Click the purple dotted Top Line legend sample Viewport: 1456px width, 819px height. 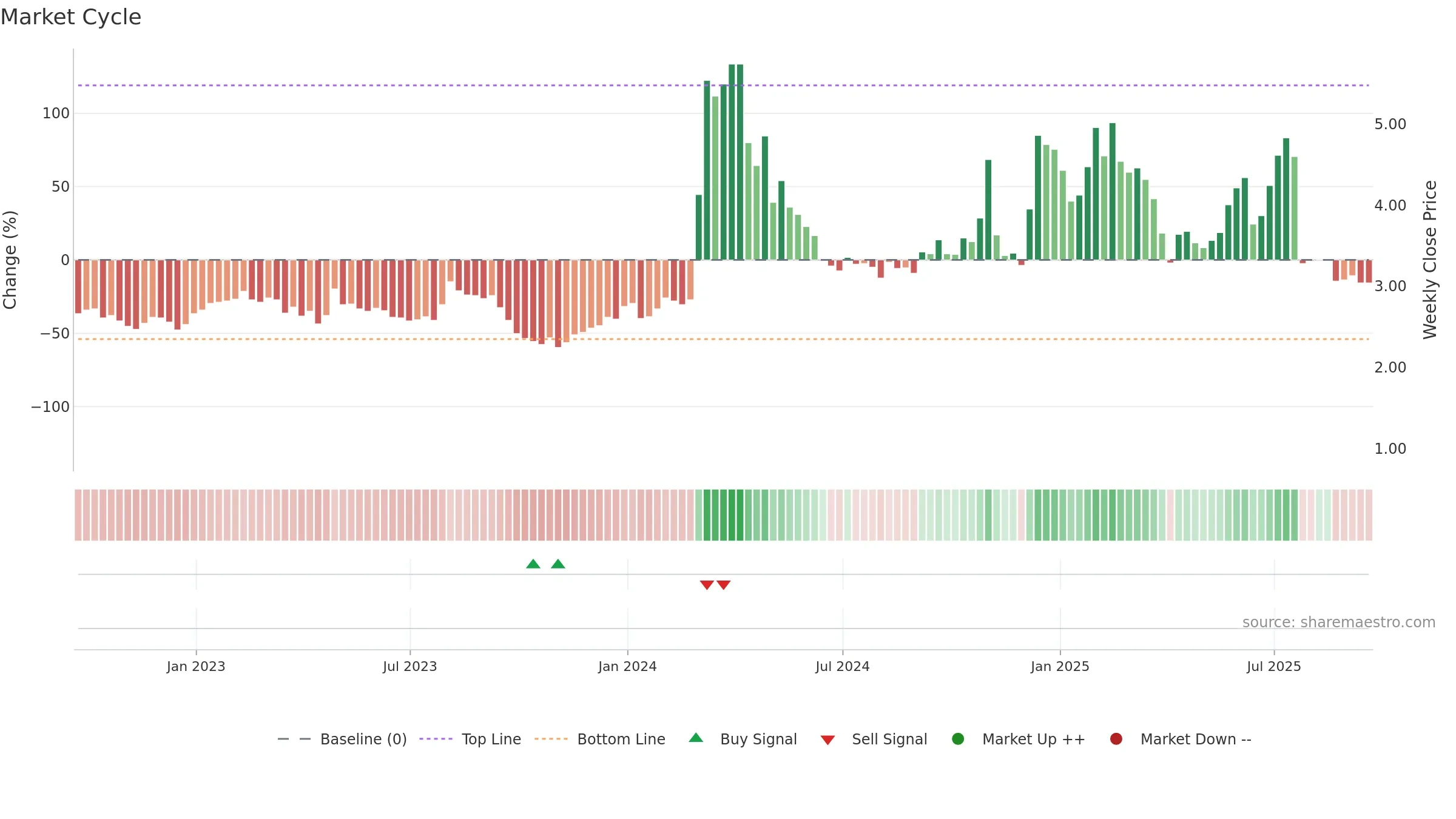[x=436, y=739]
